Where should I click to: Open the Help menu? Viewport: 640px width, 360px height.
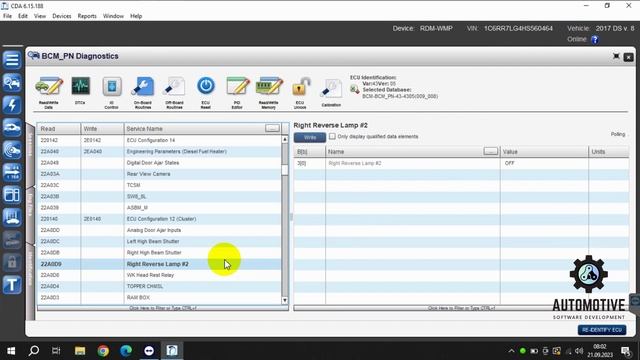pos(136,16)
